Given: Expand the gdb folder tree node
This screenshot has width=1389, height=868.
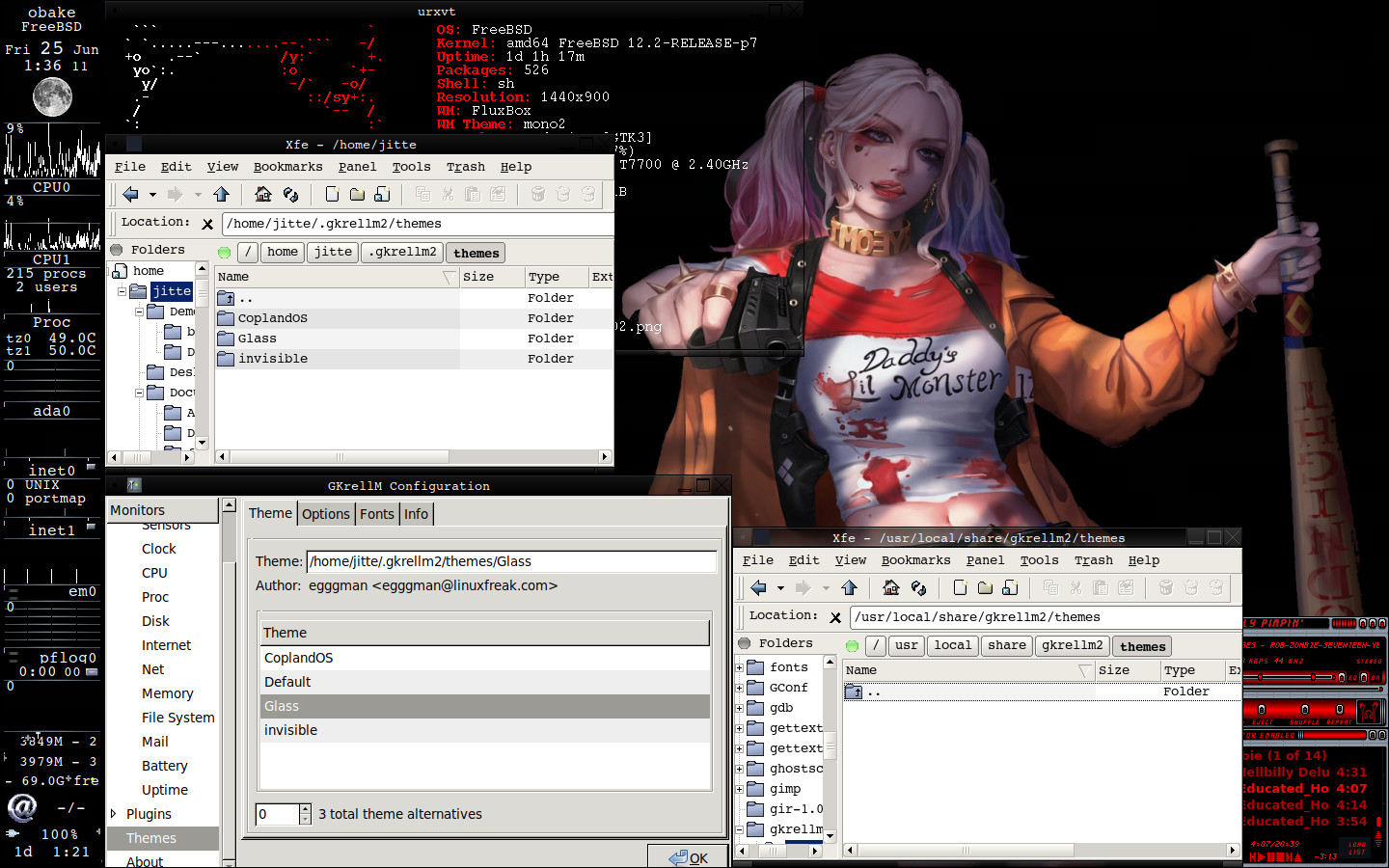Looking at the screenshot, I should point(740,708).
